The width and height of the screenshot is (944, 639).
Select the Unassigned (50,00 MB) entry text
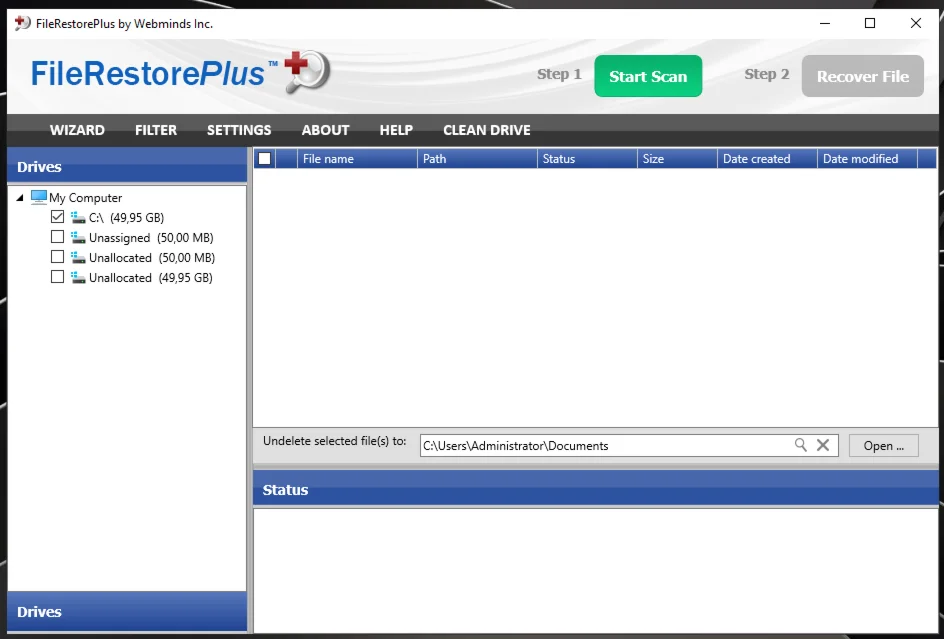click(x=151, y=237)
